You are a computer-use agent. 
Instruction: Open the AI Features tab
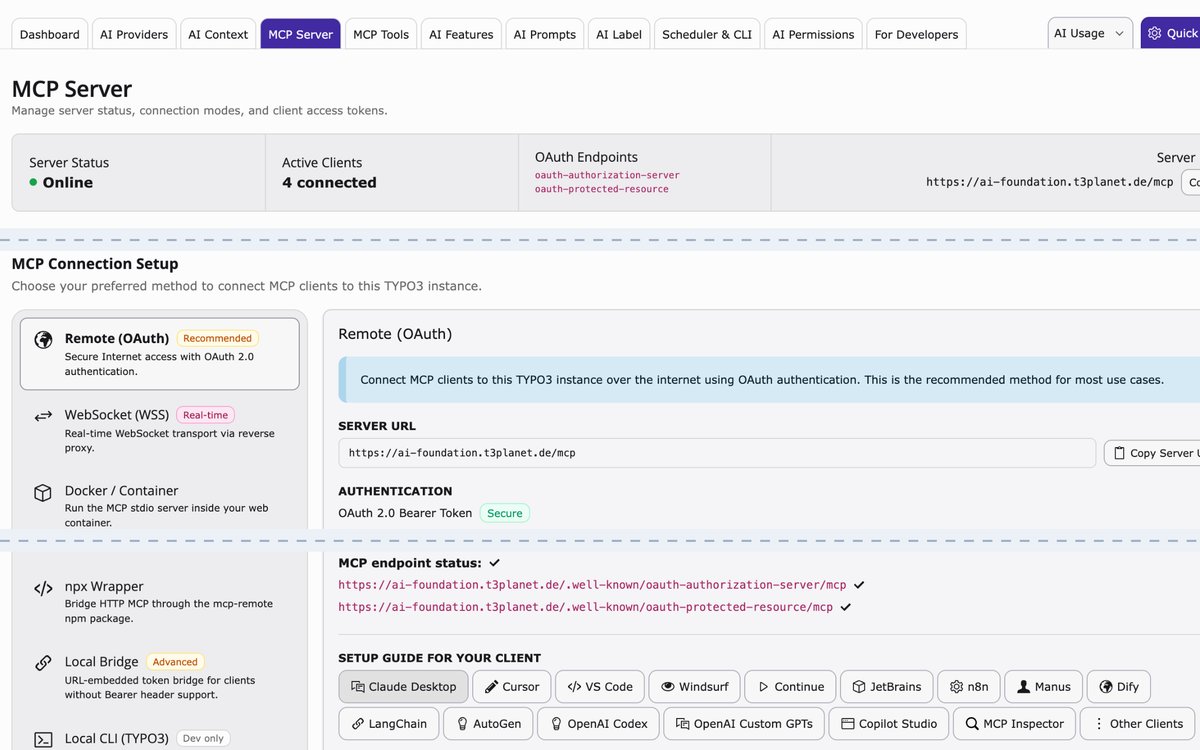point(461,34)
